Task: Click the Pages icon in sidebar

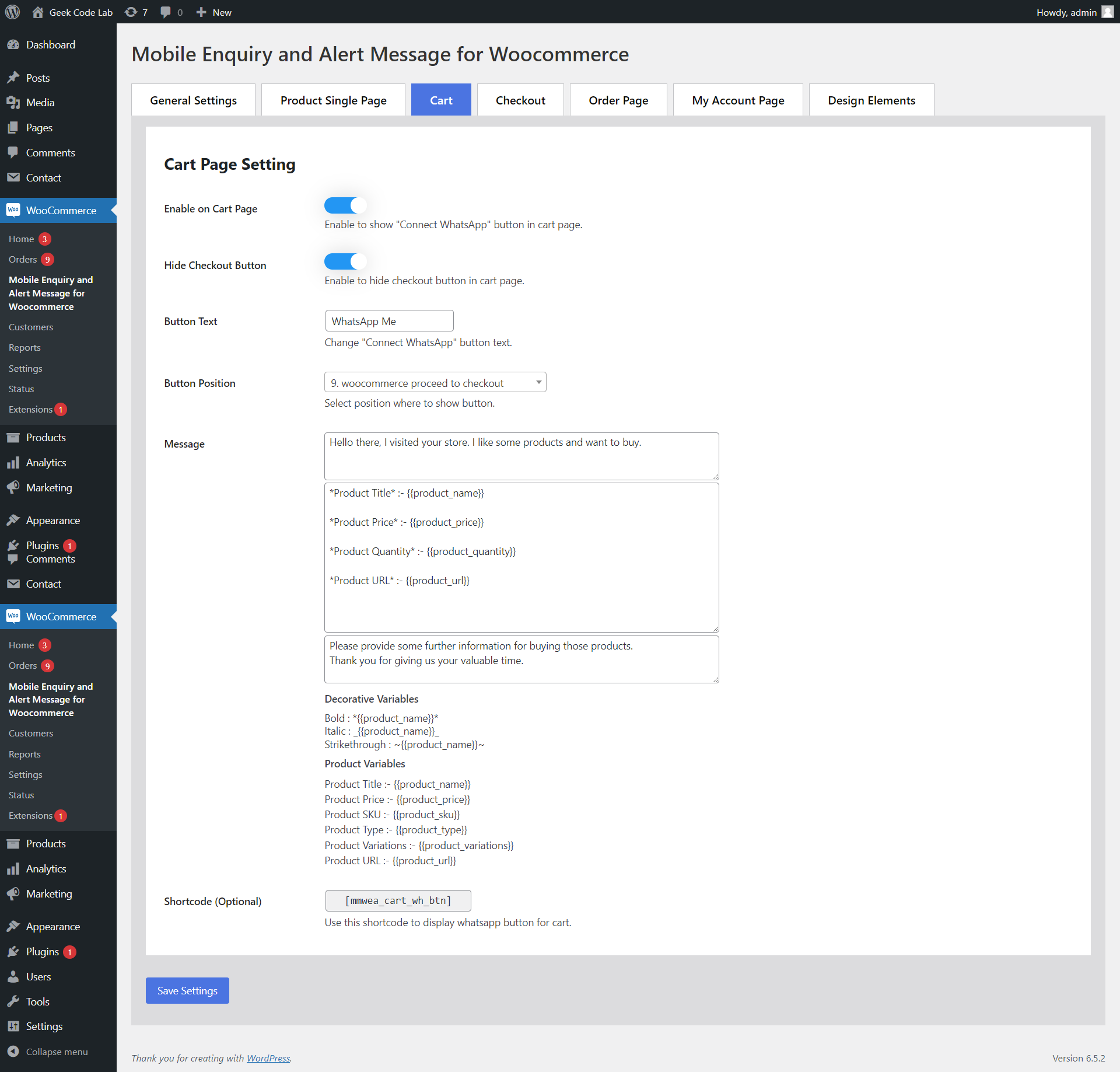Action: point(13,128)
